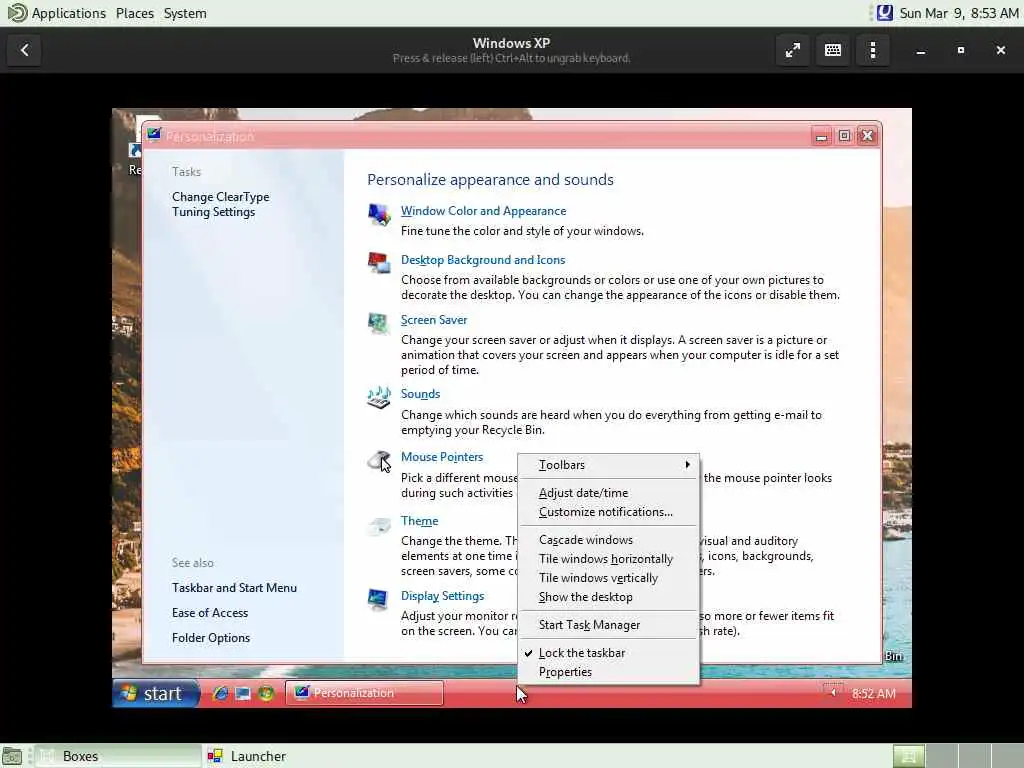The image size is (1024, 768).
Task: Open Desktop Background and Icons link
Action: tap(483, 260)
